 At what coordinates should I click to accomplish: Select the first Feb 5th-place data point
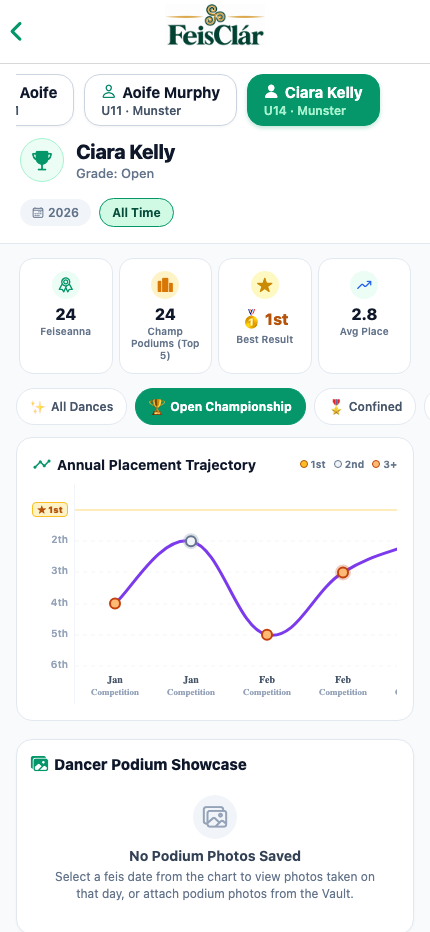[267, 635]
